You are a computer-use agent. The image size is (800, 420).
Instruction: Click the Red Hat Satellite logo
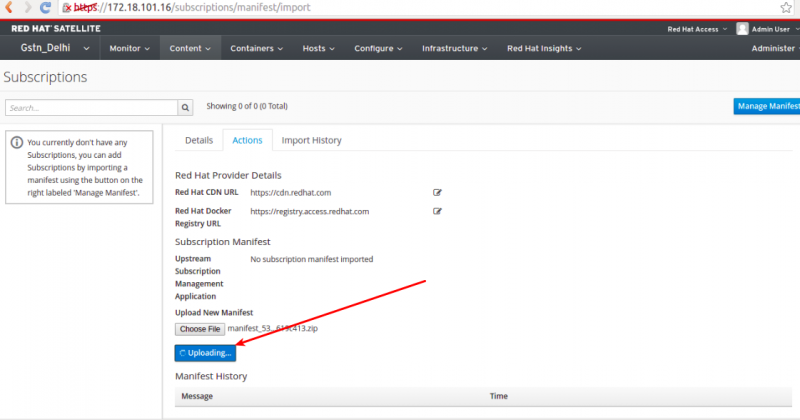click(x=56, y=29)
